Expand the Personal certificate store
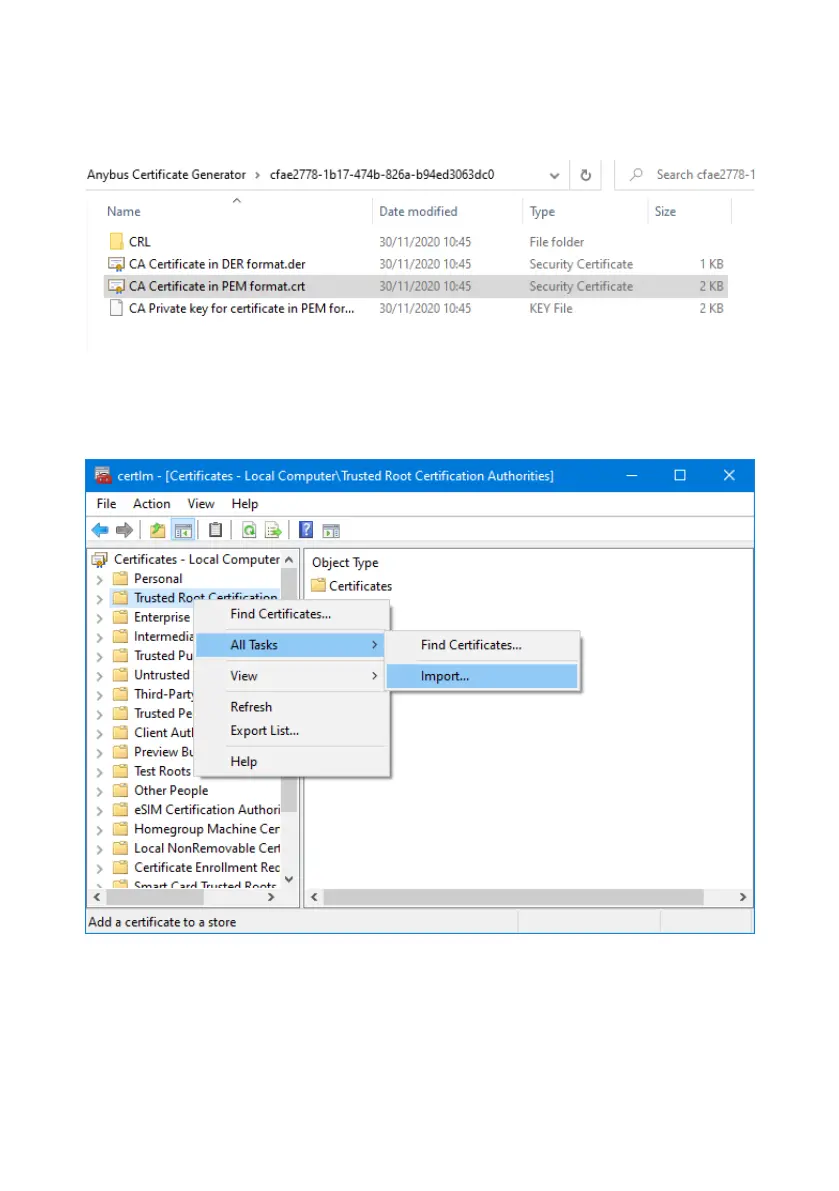This screenshot has height=1191, width=839. tap(99, 579)
